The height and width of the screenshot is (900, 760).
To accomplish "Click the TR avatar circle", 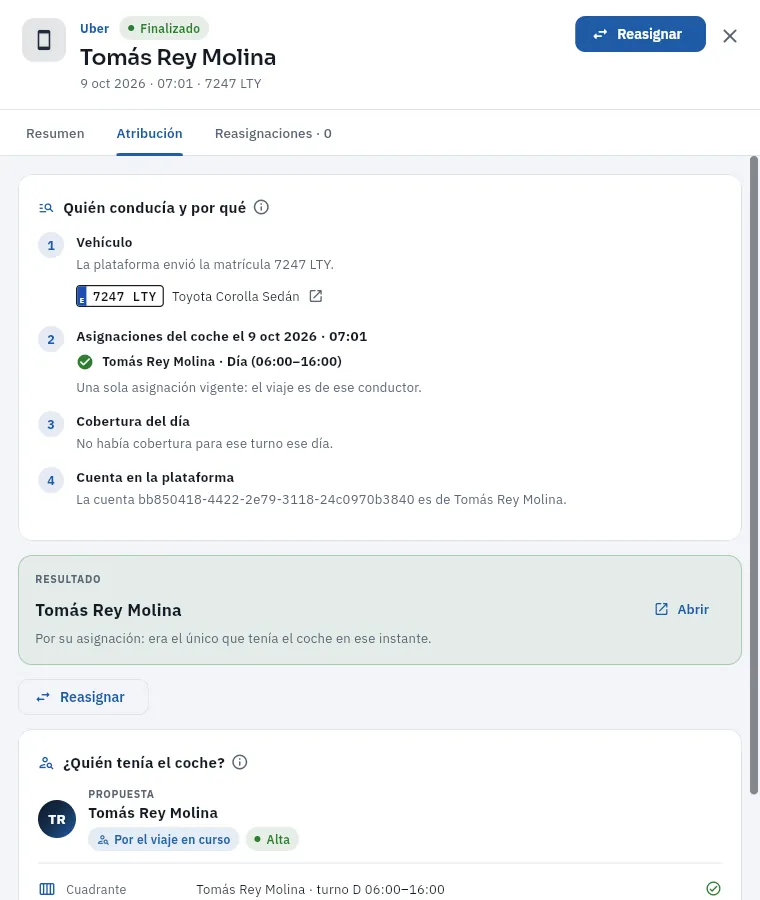I will click(57, 819).
